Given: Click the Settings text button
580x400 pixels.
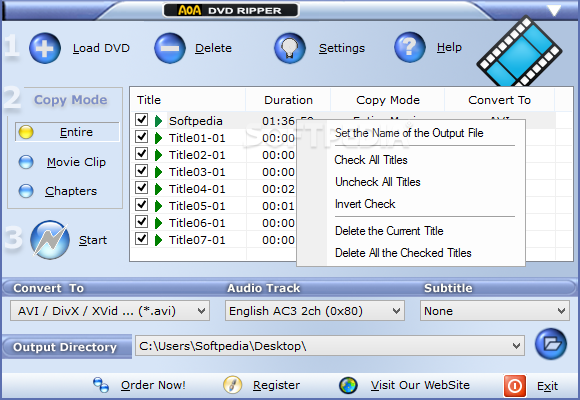Looking at the screenshot, I should point(342,48).
